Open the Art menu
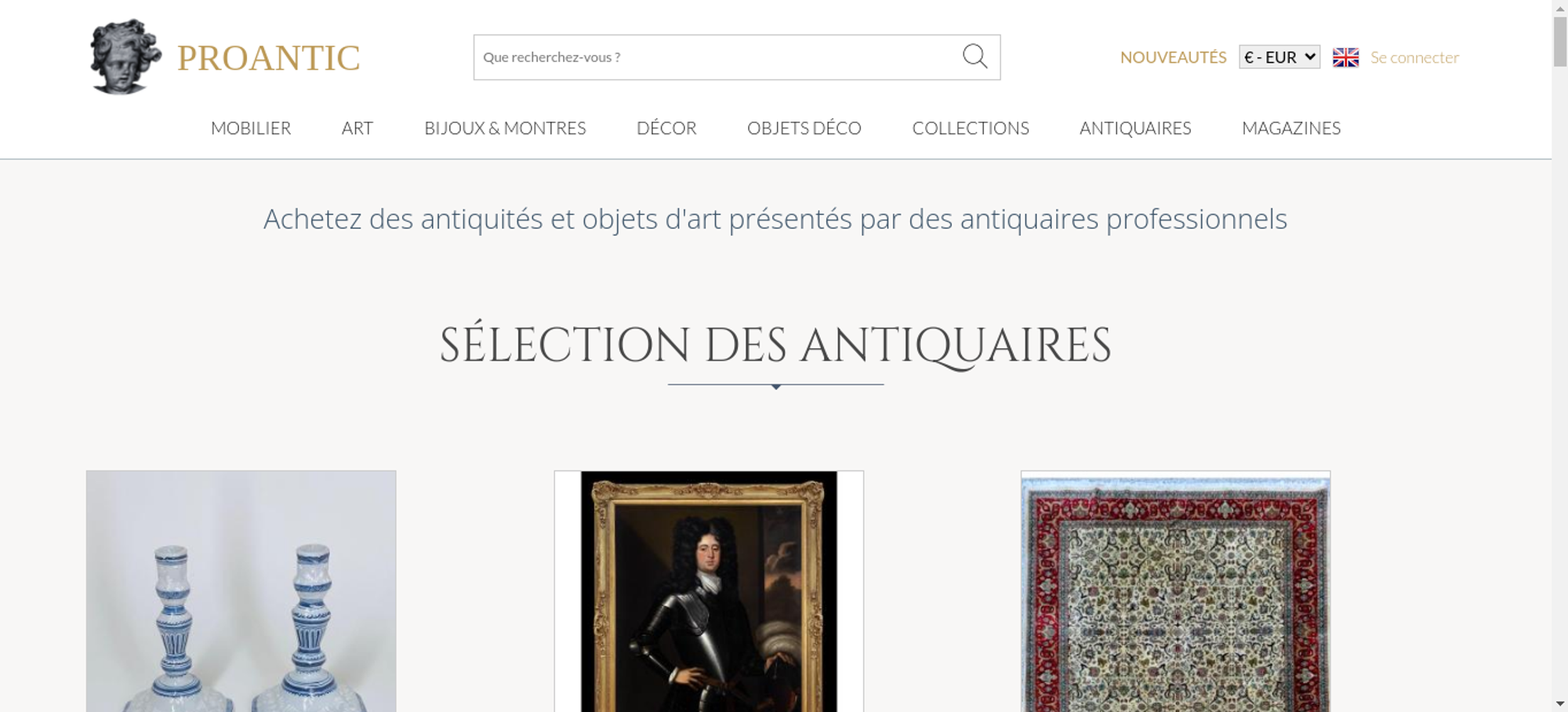 coord(358,128)
